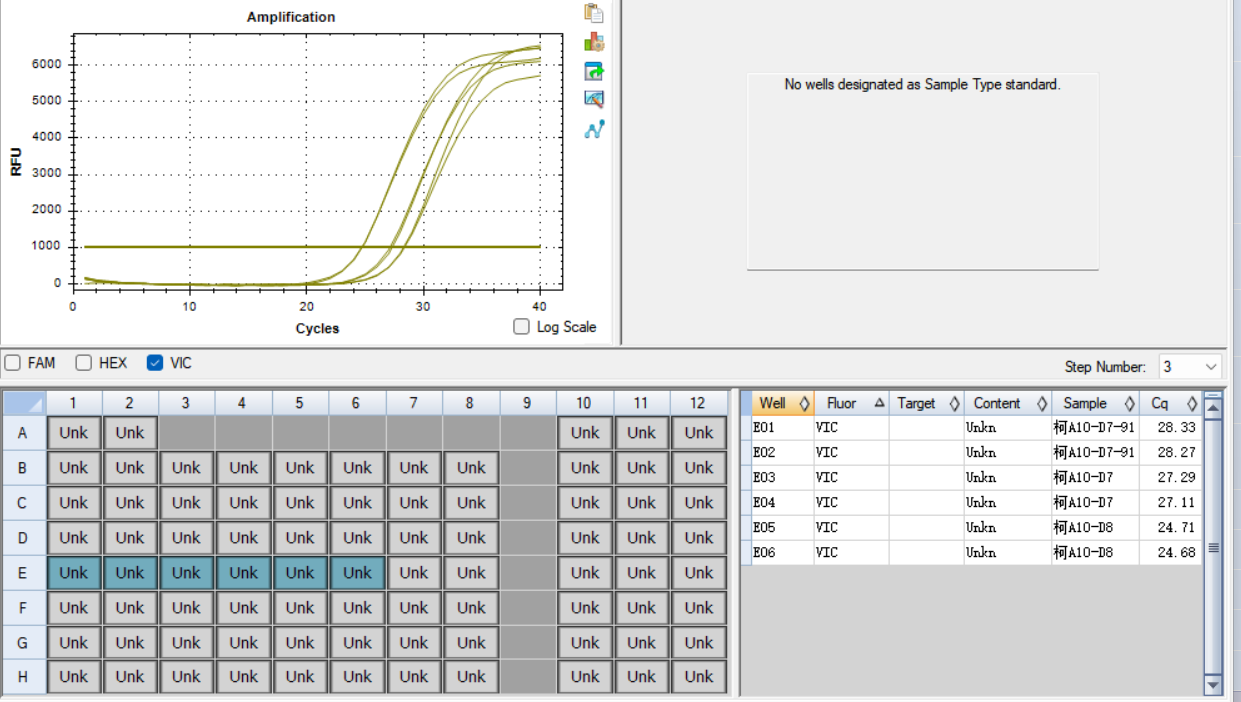
Task: Click the RFU axis label
Action: [x=16, y=162]
